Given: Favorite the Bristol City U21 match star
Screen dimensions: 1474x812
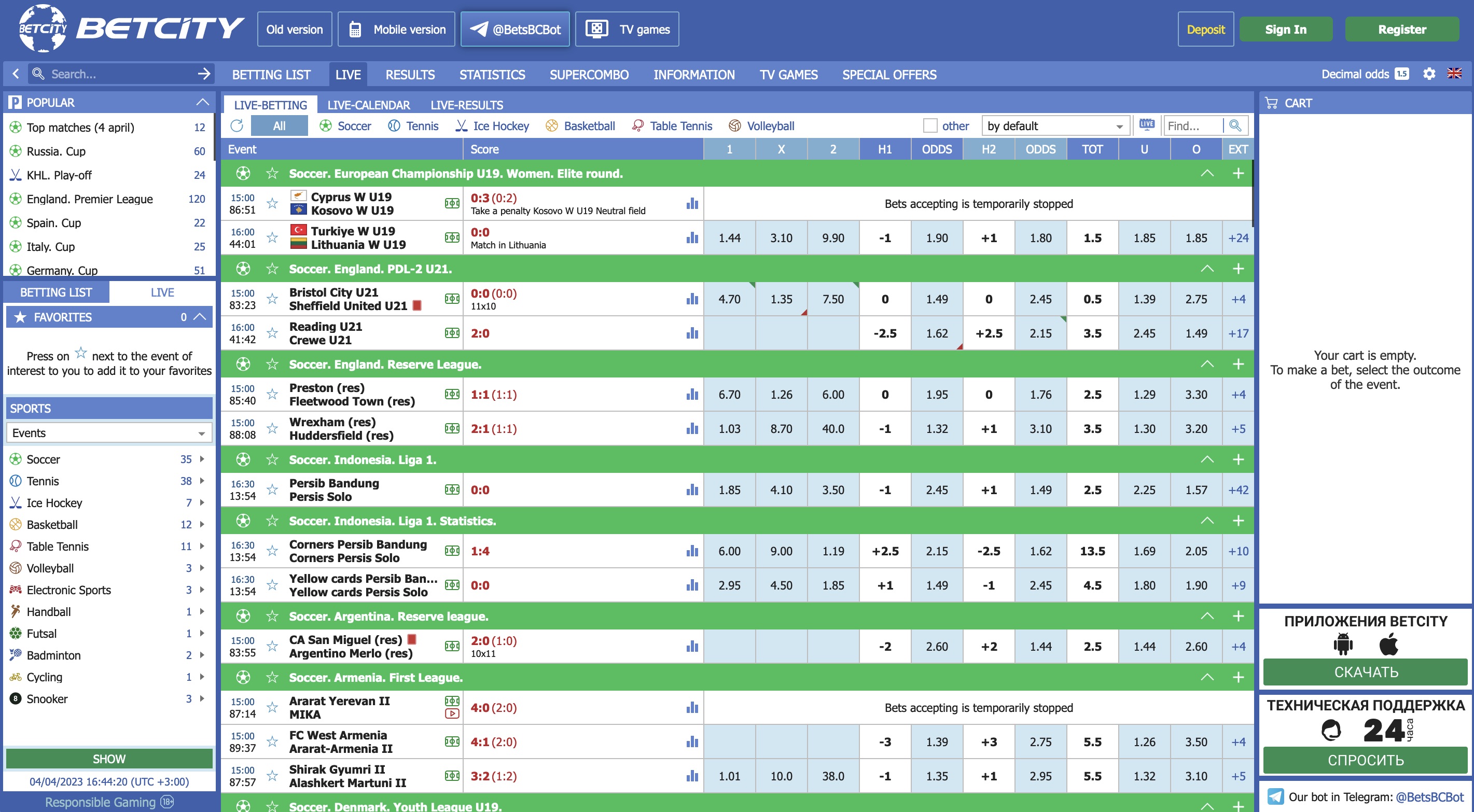Looking at the screenshot, I should [x=272, y=299].
